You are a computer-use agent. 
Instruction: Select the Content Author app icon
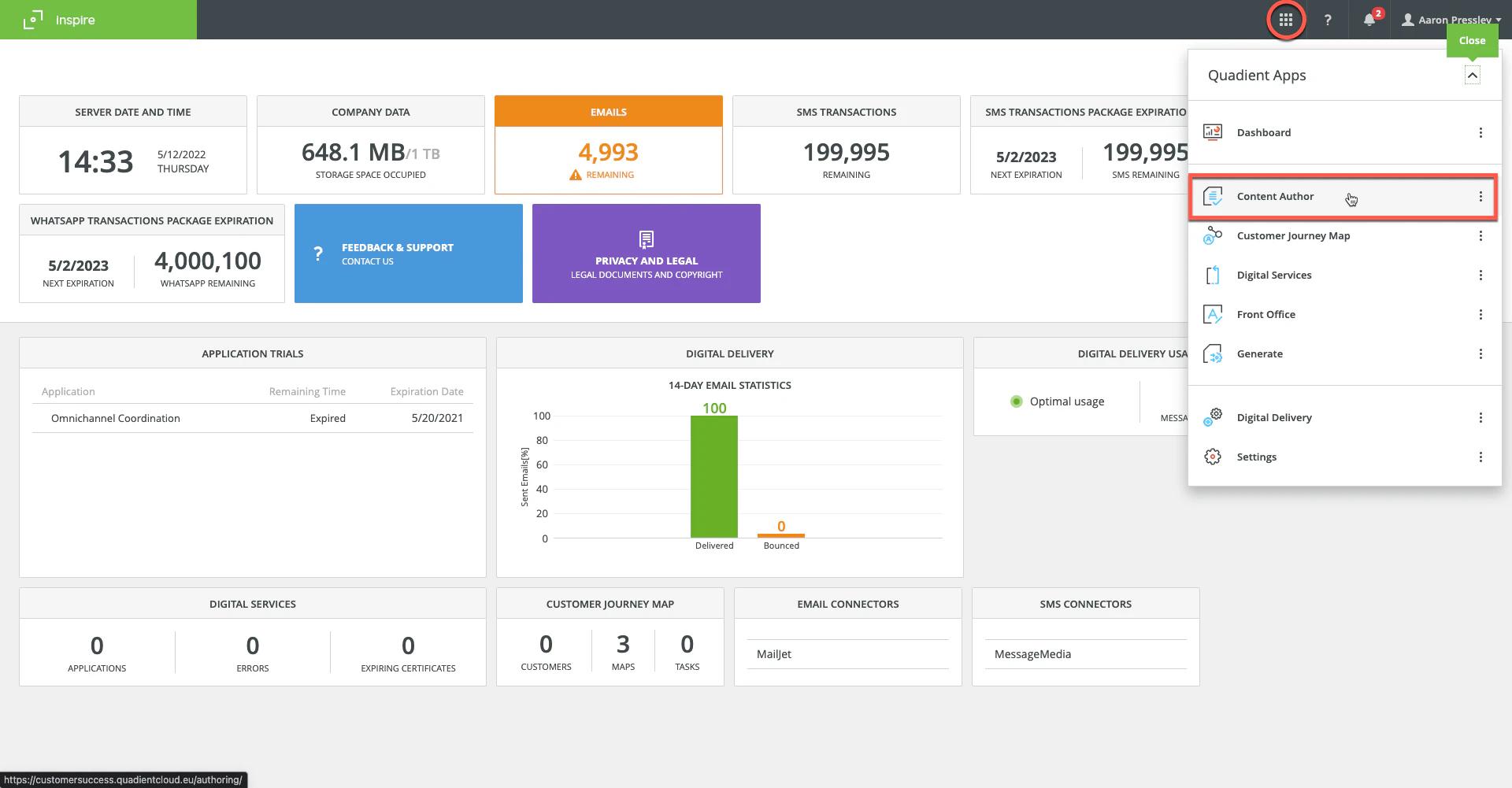pos(1213,197)
